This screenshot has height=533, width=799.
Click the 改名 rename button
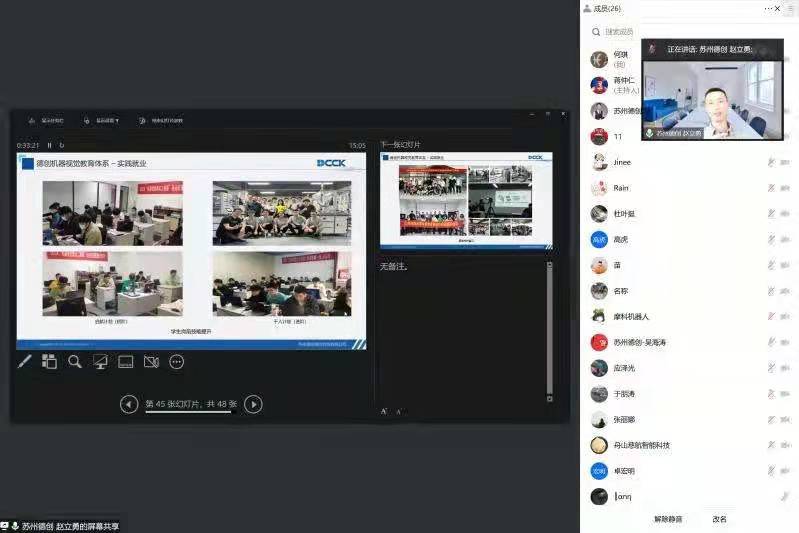[x=719, y=519]
